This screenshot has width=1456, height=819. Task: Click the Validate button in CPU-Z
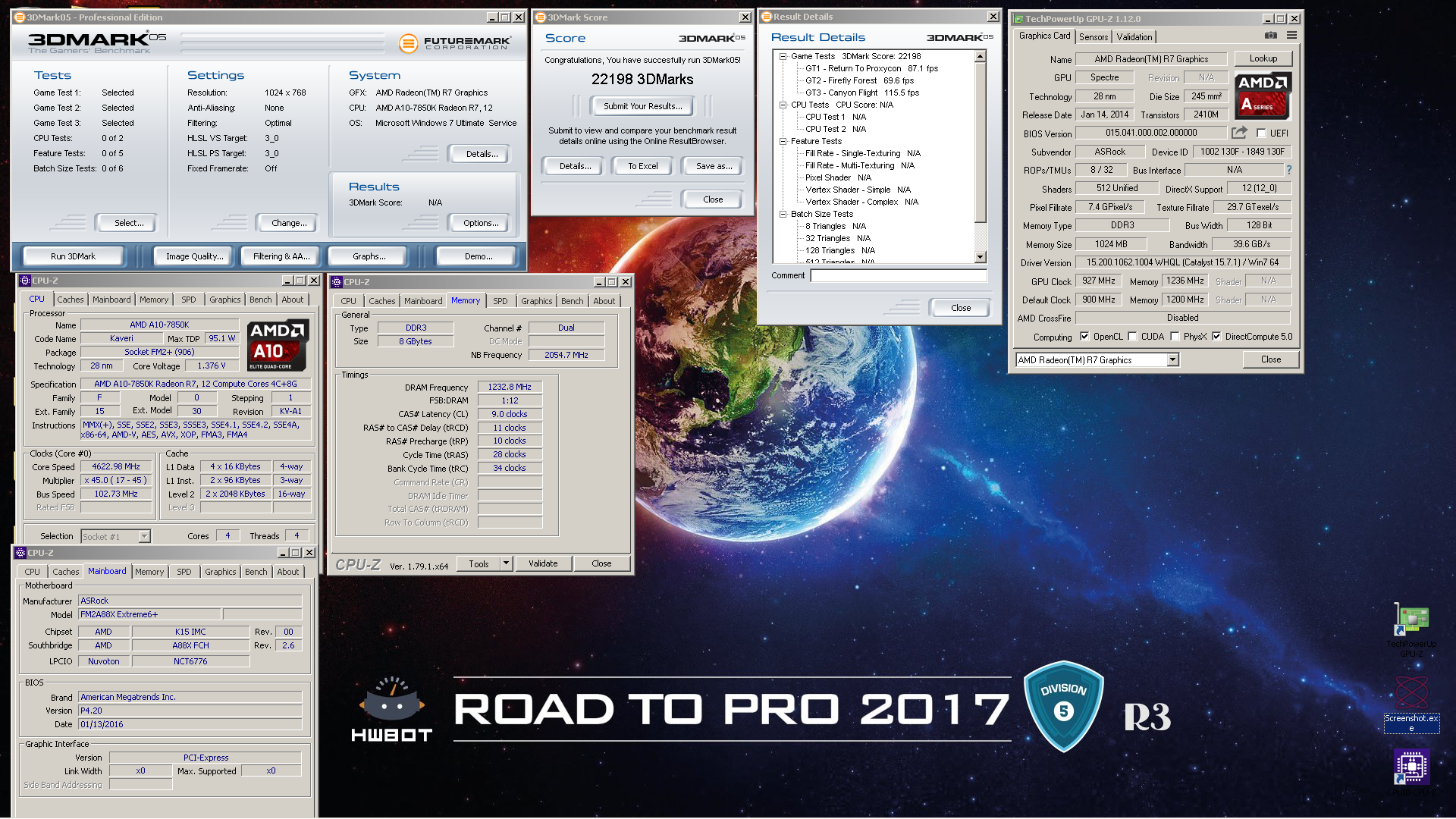[x=543, y=563]
